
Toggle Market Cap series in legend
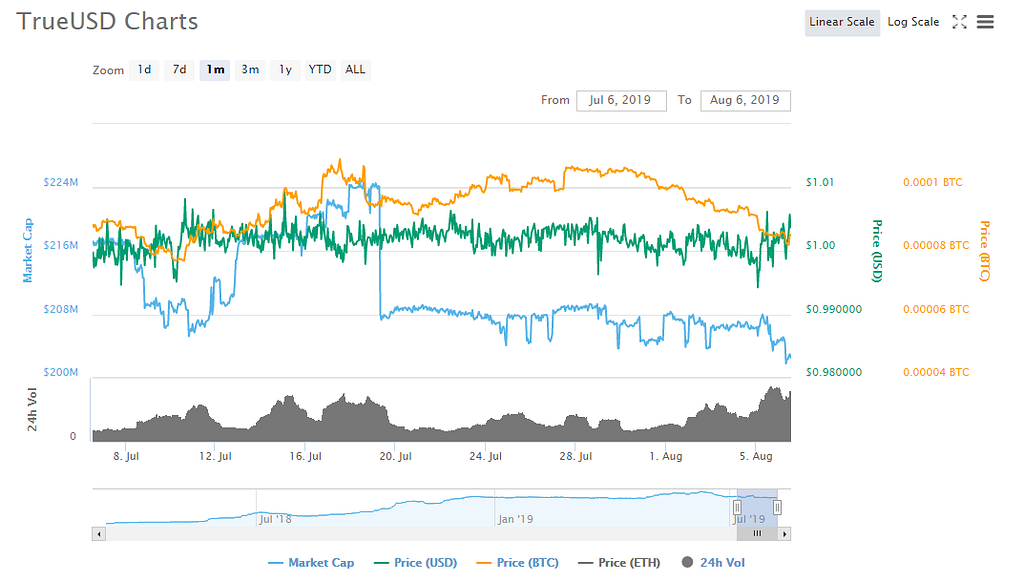pos(311,563)
